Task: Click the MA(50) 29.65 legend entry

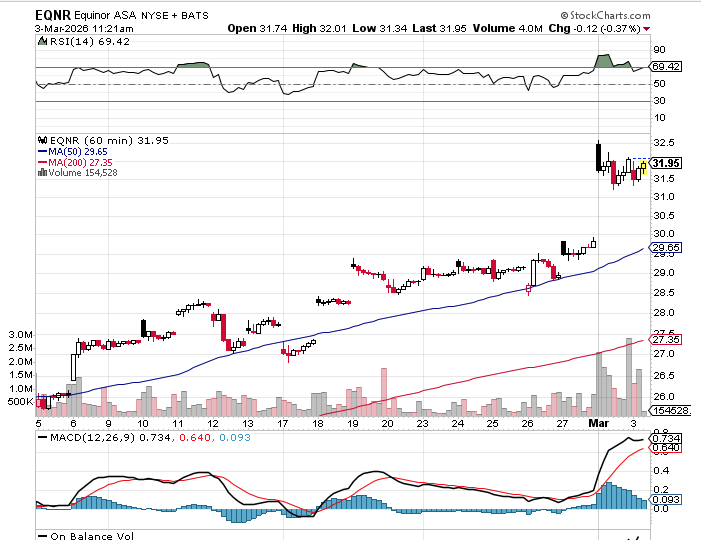Action: click(x=73, y=152)
